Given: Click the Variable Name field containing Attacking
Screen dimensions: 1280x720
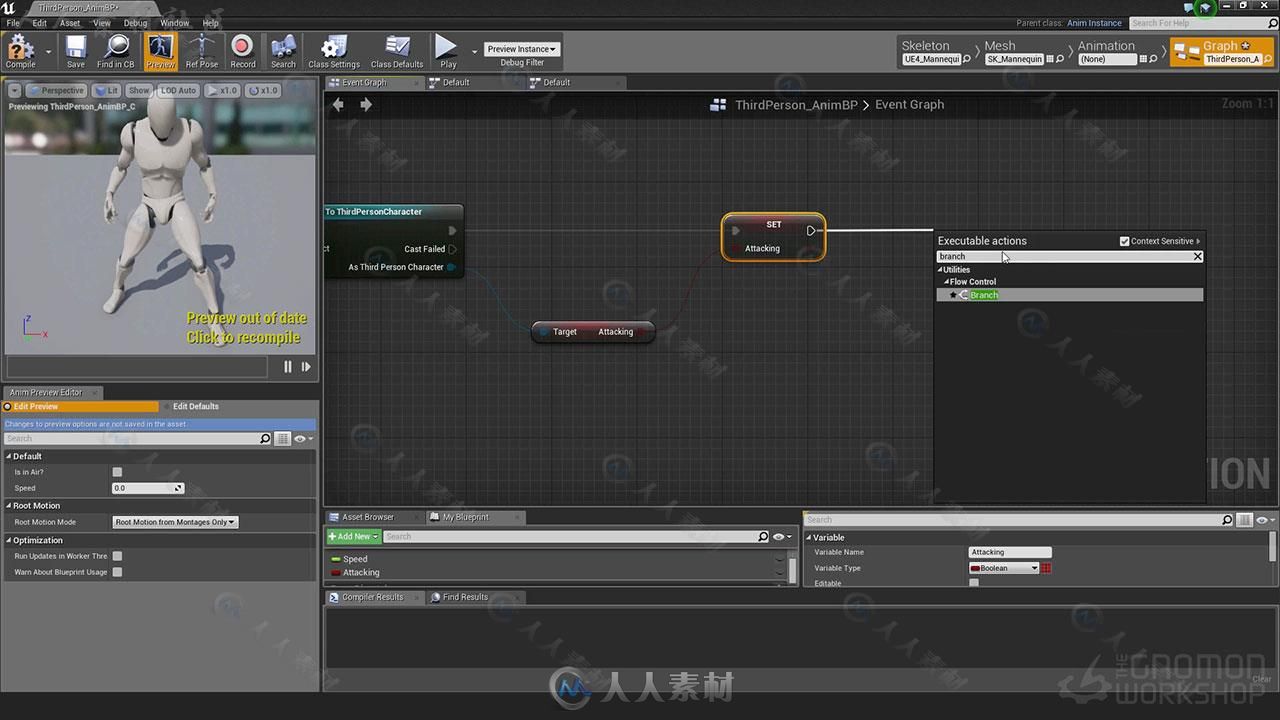Looking at the screenshot, I should pyautogui.click(x=1010, y=552).
